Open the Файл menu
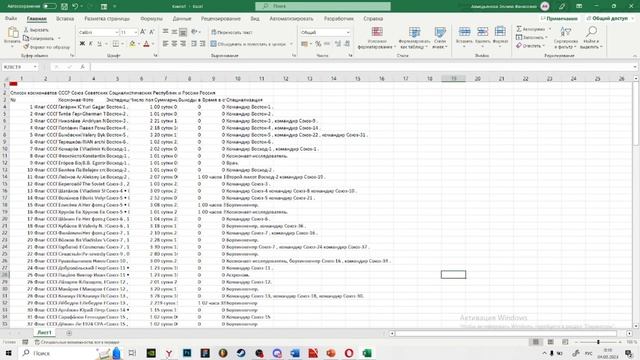 point(11,18)
